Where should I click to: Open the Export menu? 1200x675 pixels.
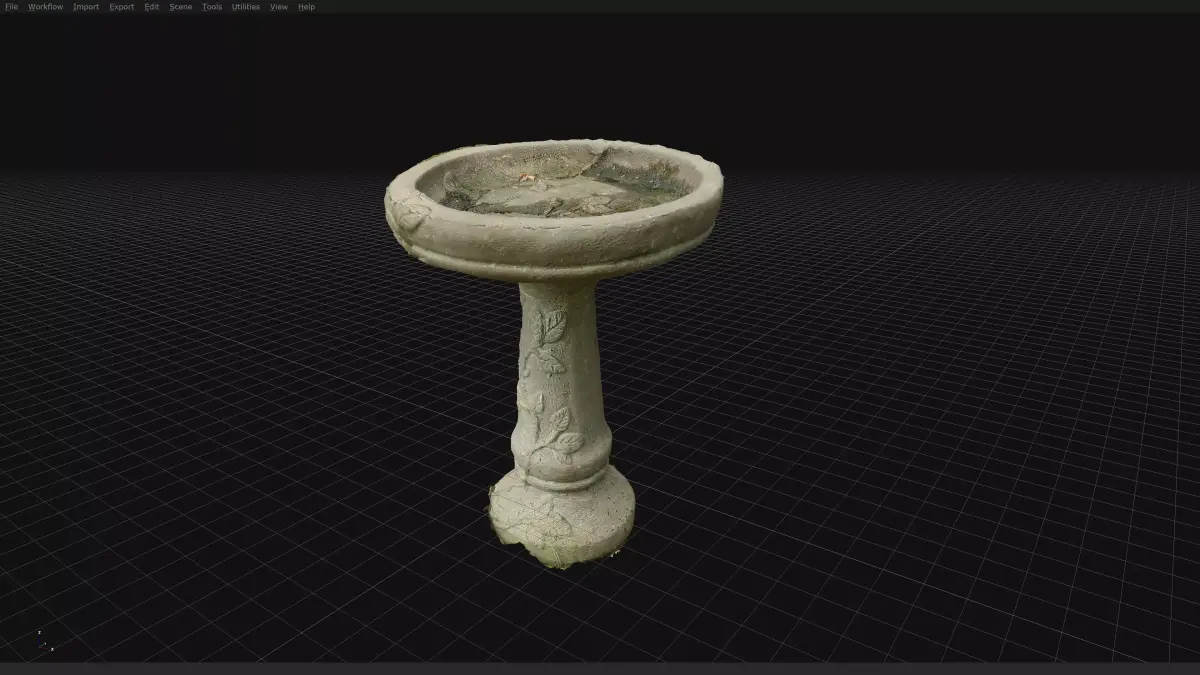click(x=122, y=7)
